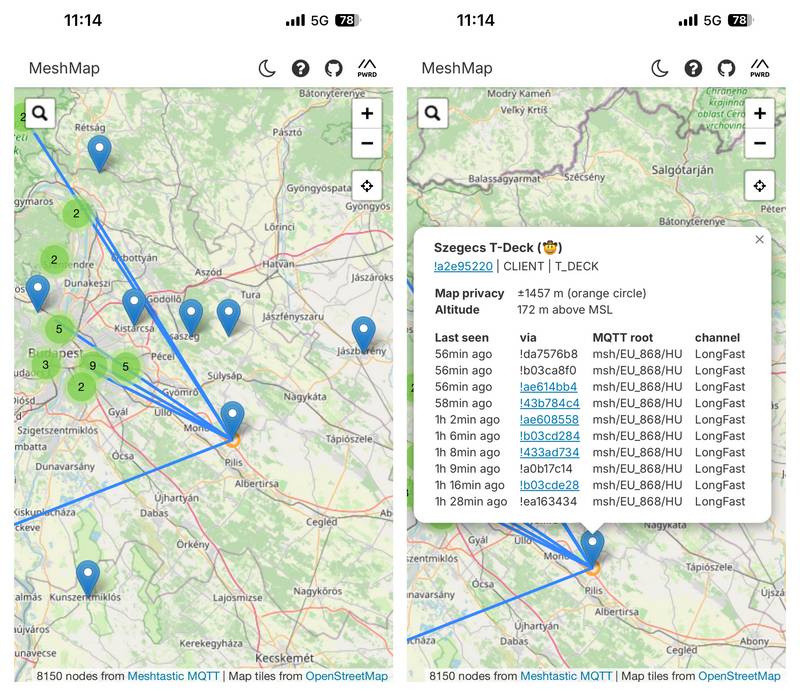Open GitHub icon in right screen header

727,68
